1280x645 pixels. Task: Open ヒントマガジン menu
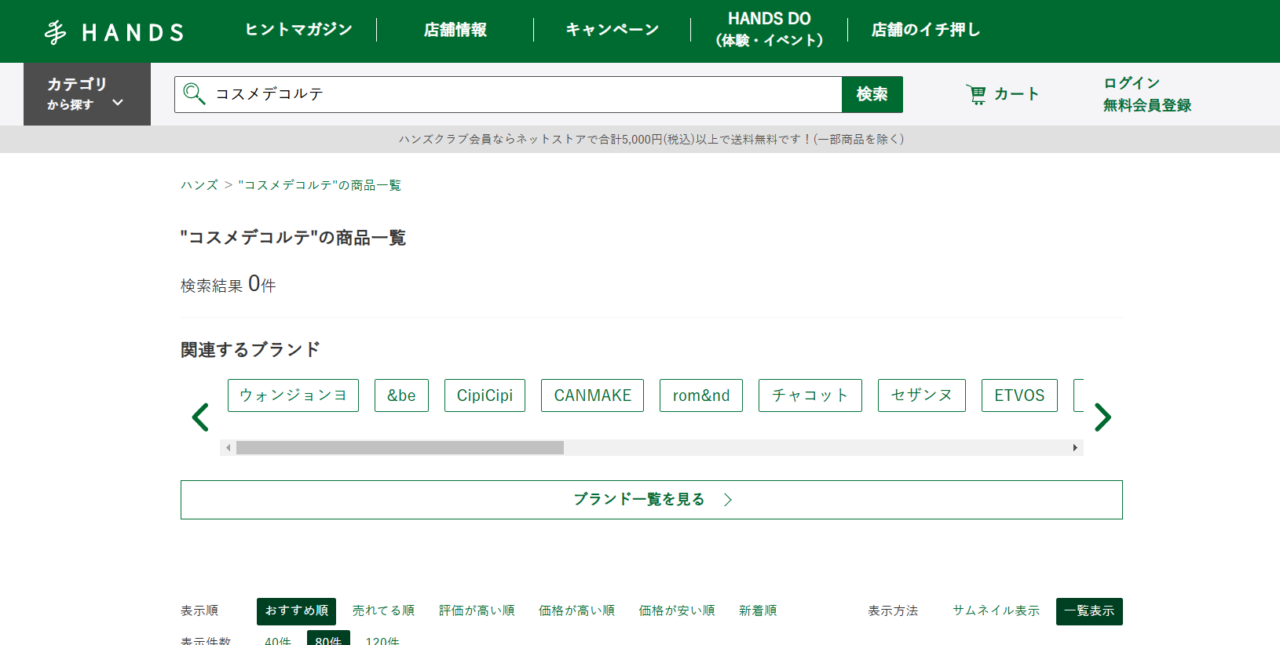299,30
